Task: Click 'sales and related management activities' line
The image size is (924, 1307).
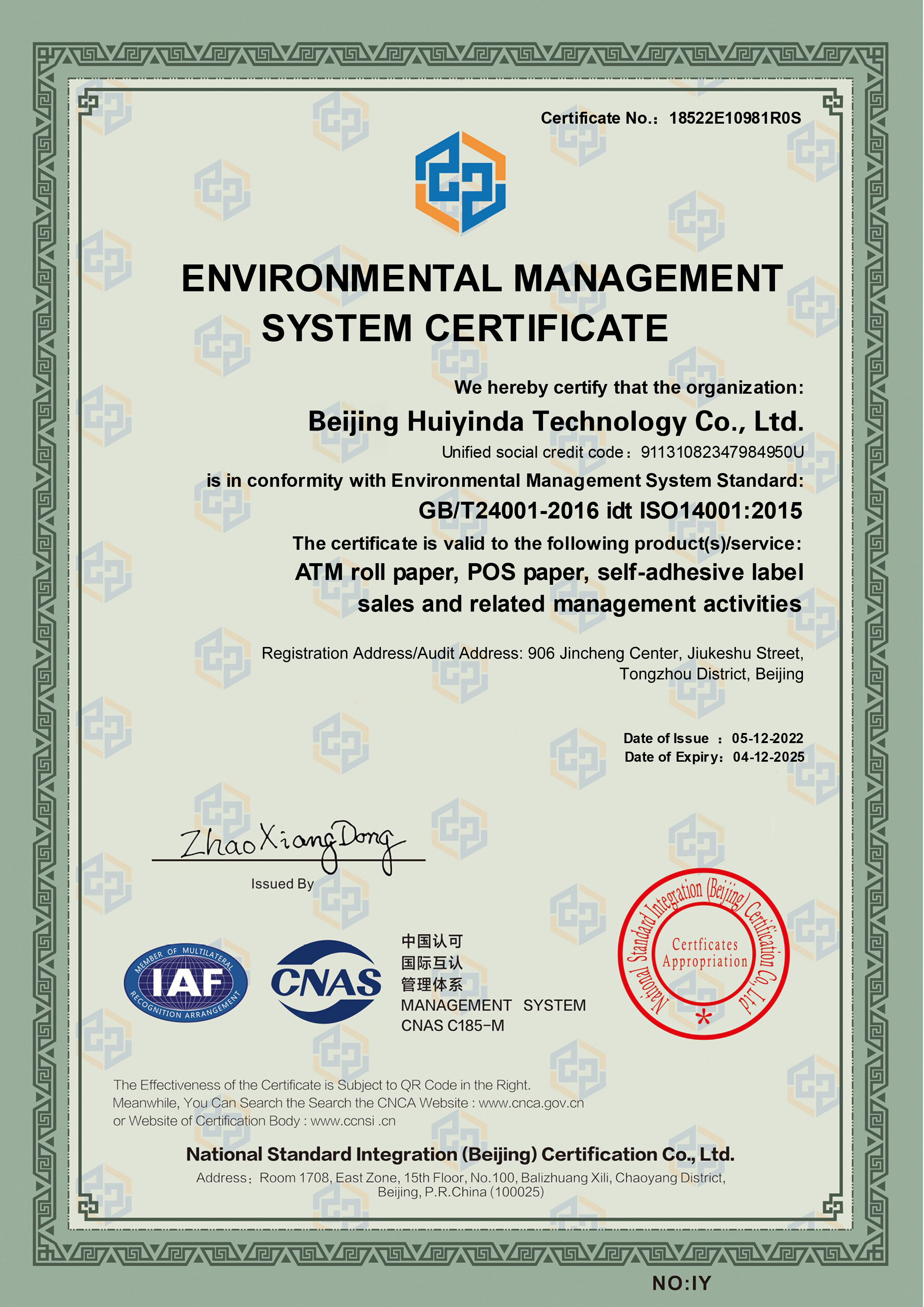Action: point(580,604)
